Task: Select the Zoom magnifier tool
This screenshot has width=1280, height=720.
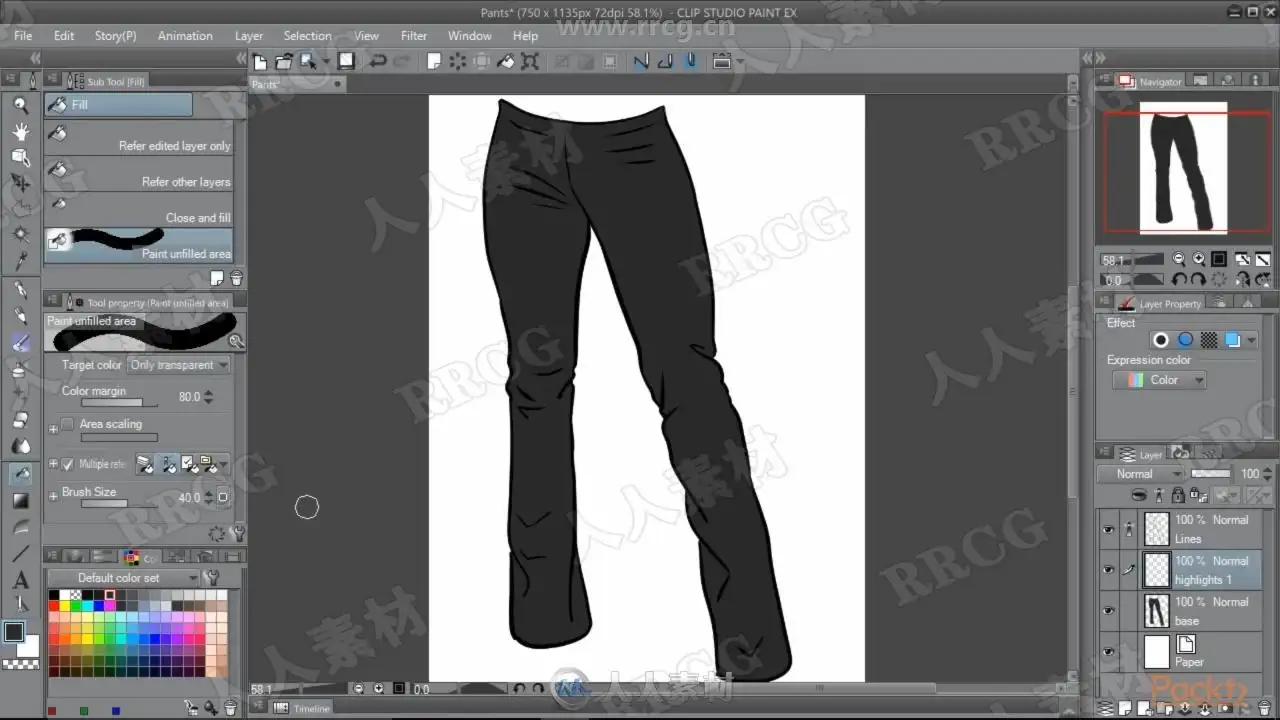Action: click(21, 104)
